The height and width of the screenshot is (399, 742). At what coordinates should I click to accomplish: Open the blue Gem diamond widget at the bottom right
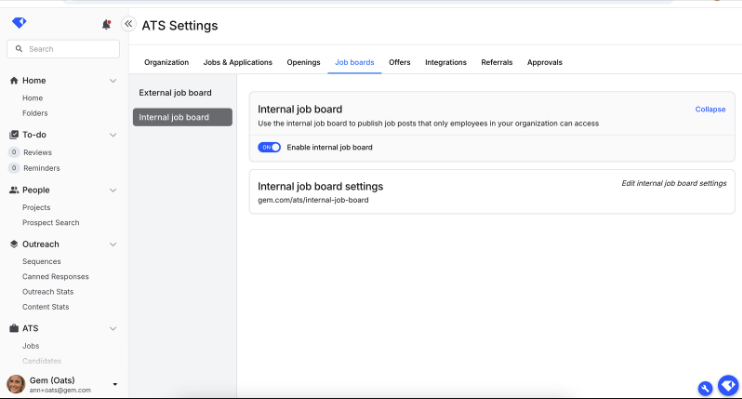[728, 386]
